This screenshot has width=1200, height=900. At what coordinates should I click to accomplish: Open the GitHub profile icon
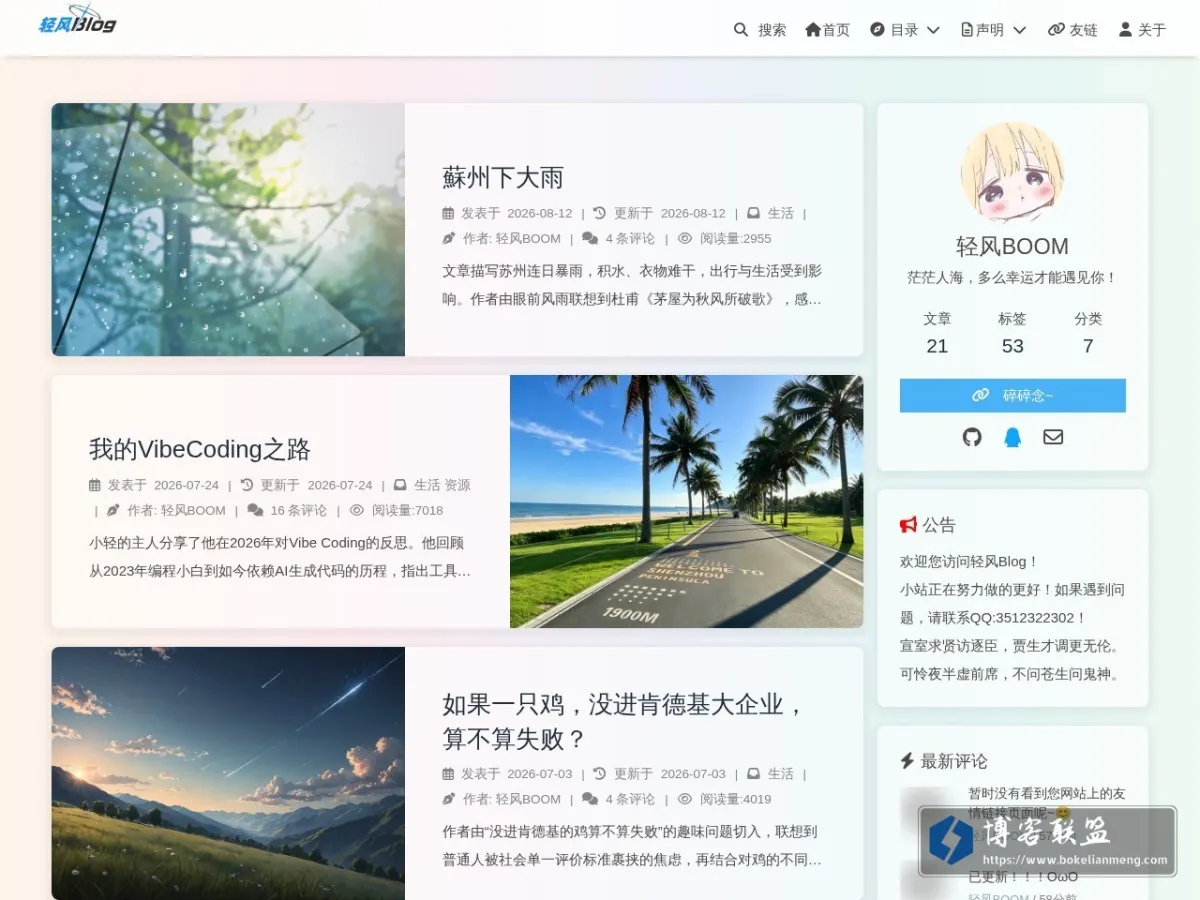point(972,437)
